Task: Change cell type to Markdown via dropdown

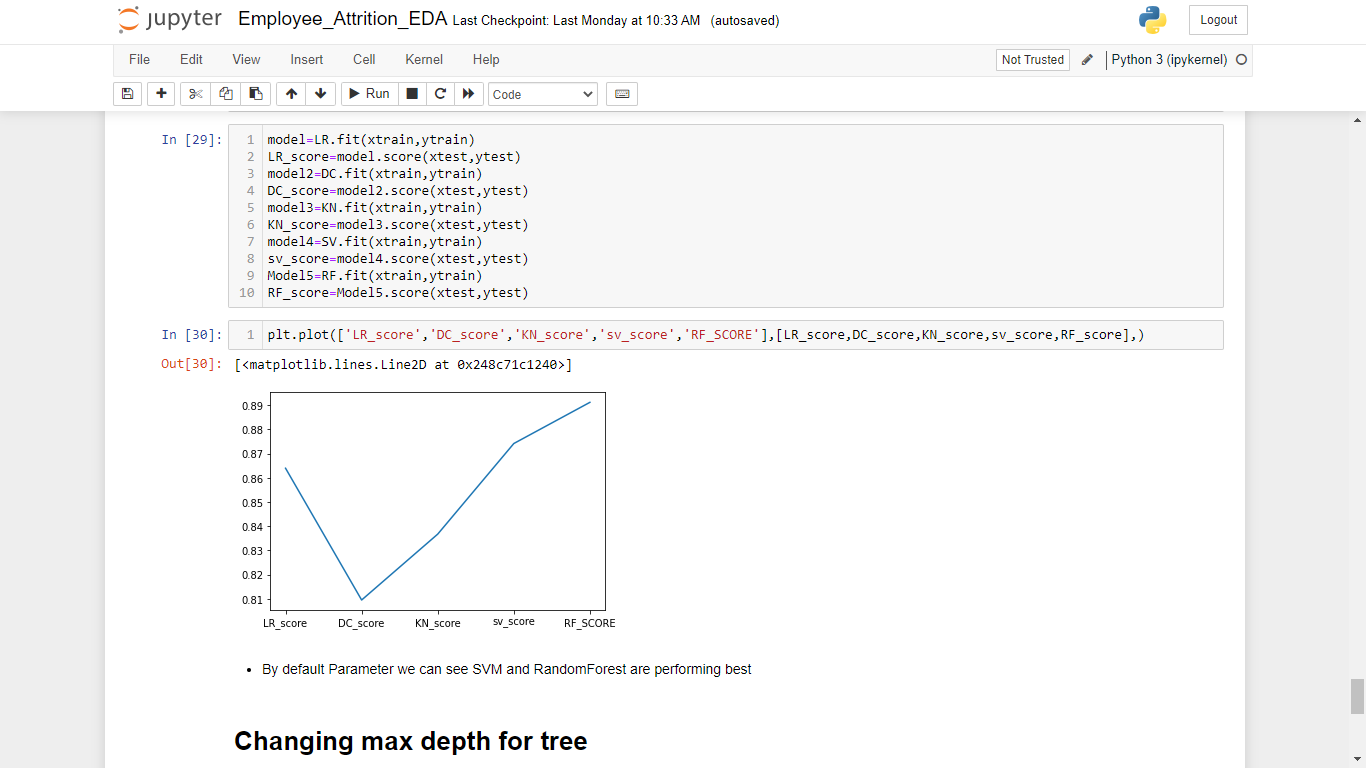Action: click(x=542, y=93)
